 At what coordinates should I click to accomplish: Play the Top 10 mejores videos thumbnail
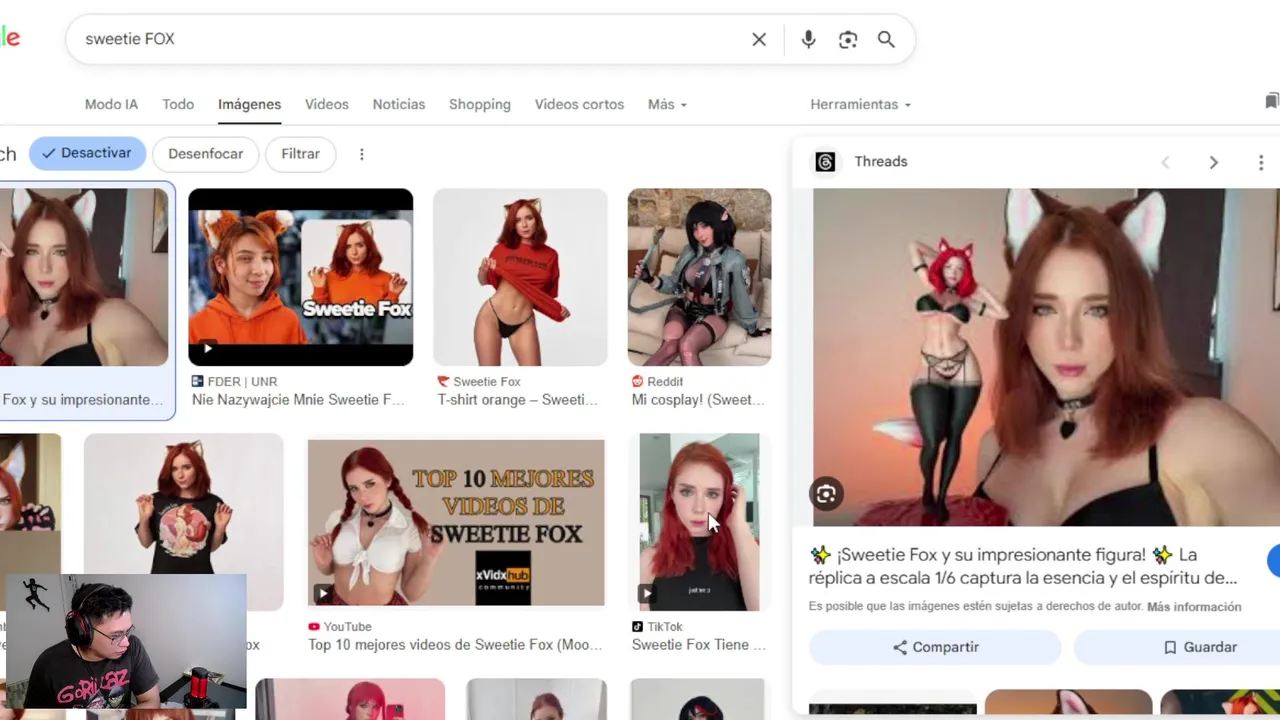pyautogui.click(x=456, y=523)
